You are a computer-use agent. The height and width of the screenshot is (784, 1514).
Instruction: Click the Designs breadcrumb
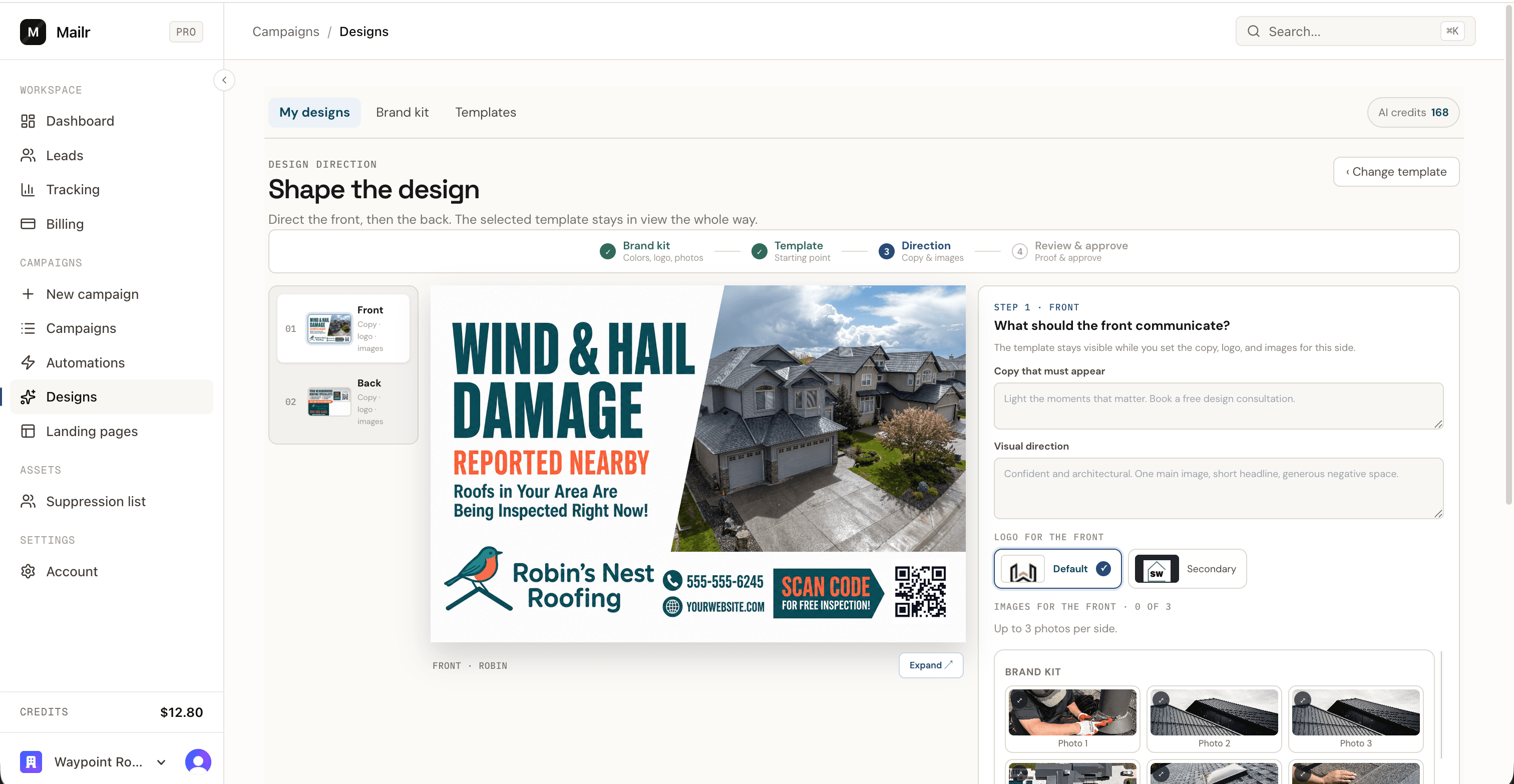coord(364,31)
